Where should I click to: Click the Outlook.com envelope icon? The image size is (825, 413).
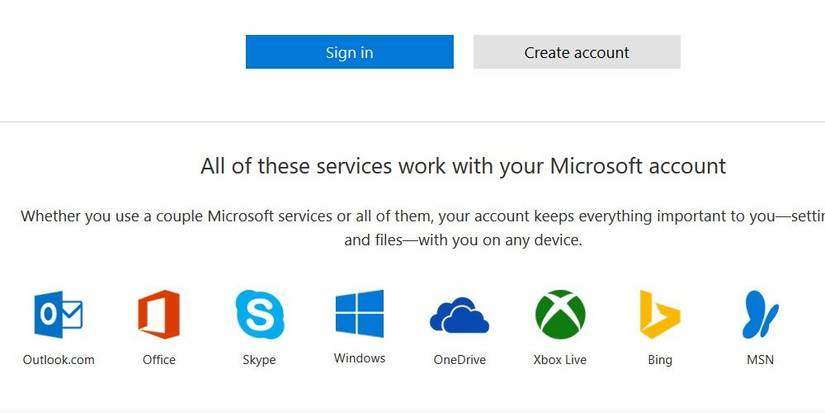tap(58, 315)
